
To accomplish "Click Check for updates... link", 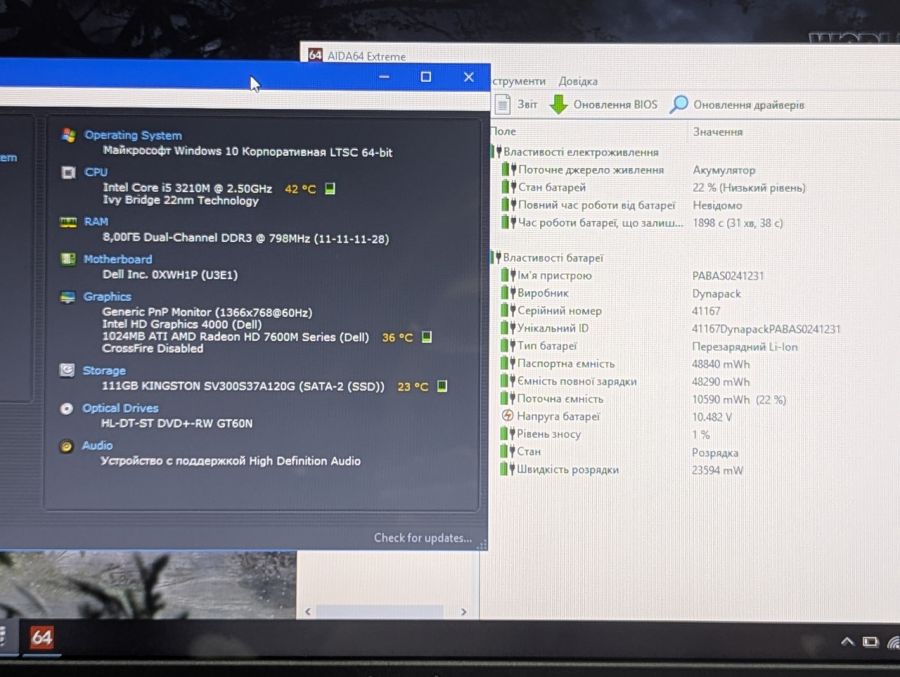I will 423,538.
